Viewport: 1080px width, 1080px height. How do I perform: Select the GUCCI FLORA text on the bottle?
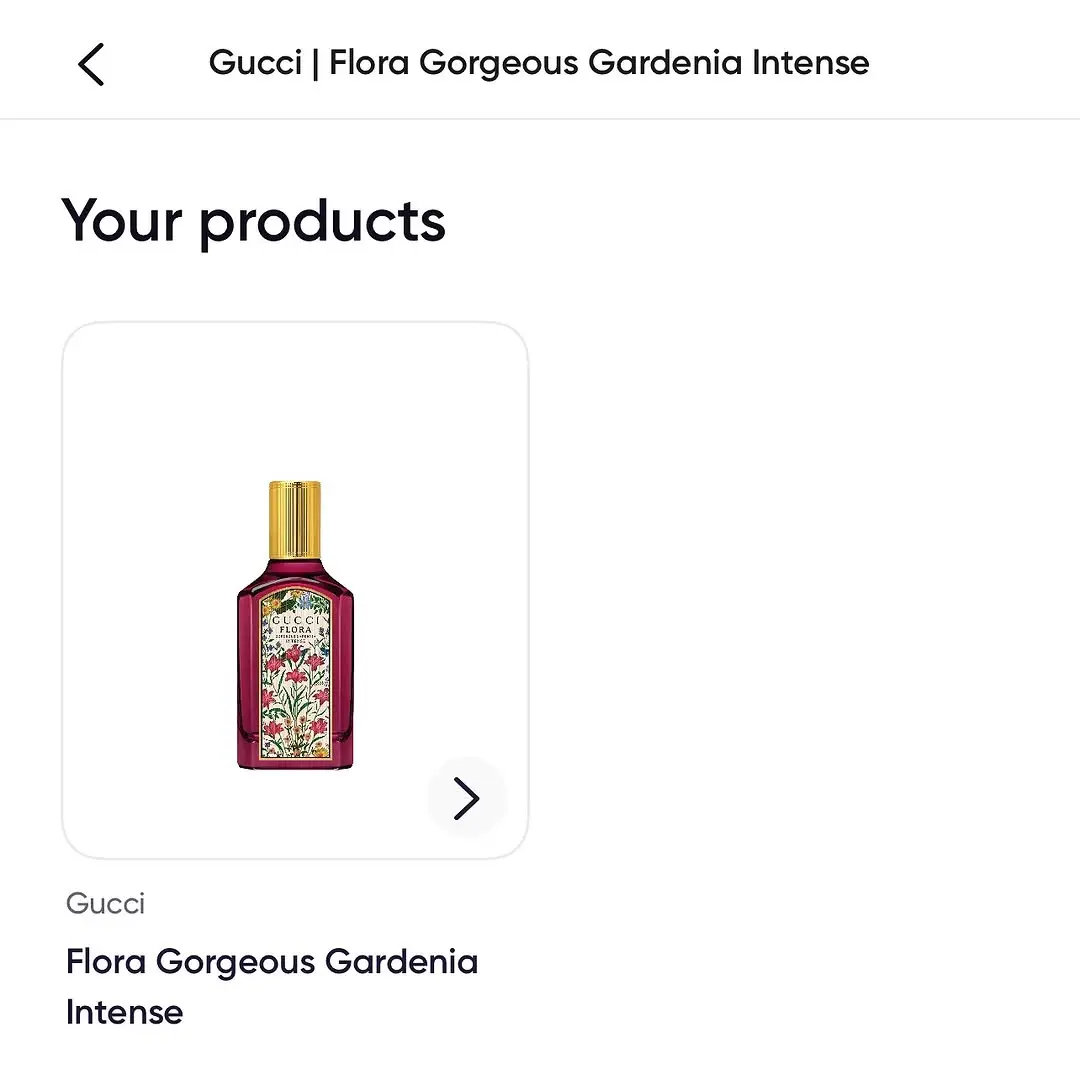295,625
